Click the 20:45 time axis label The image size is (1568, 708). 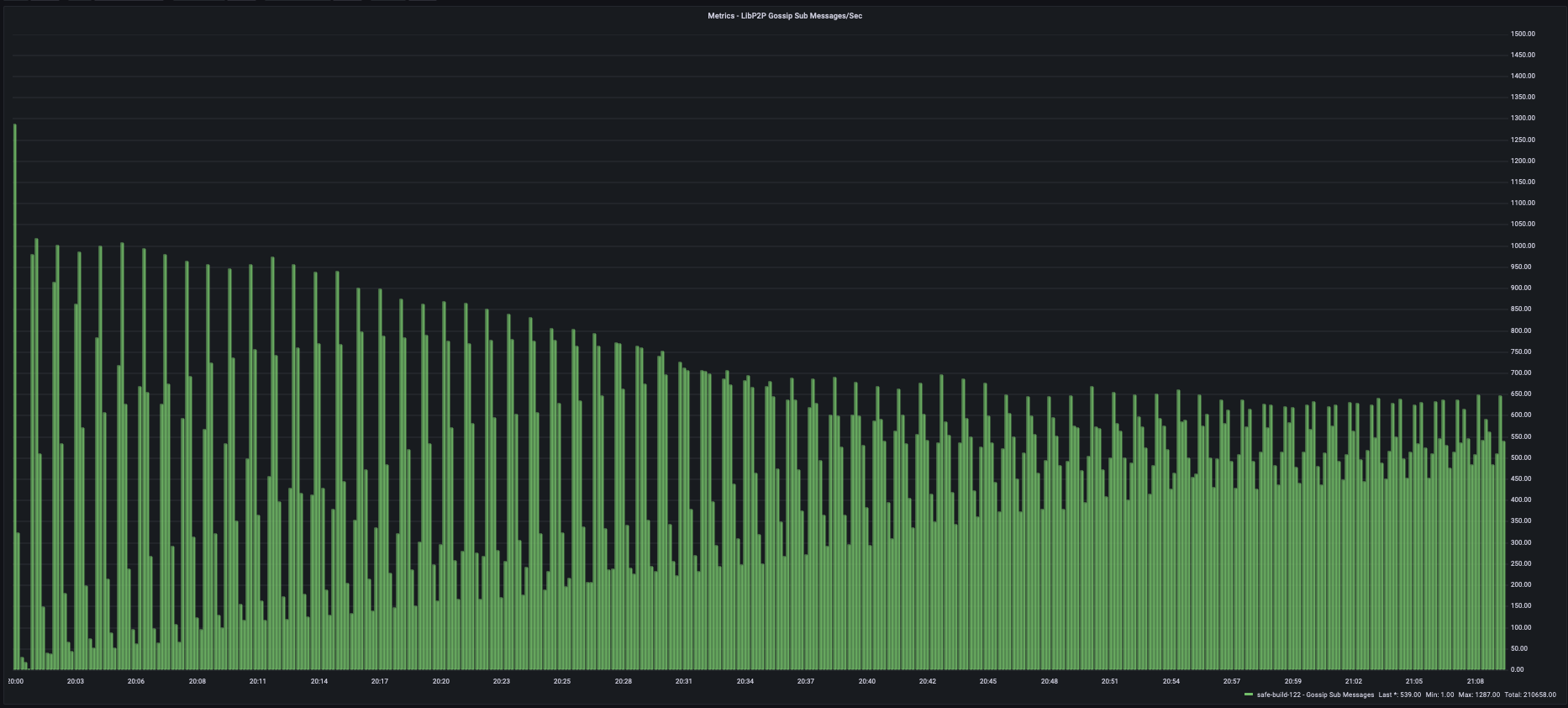pos(988,681)
